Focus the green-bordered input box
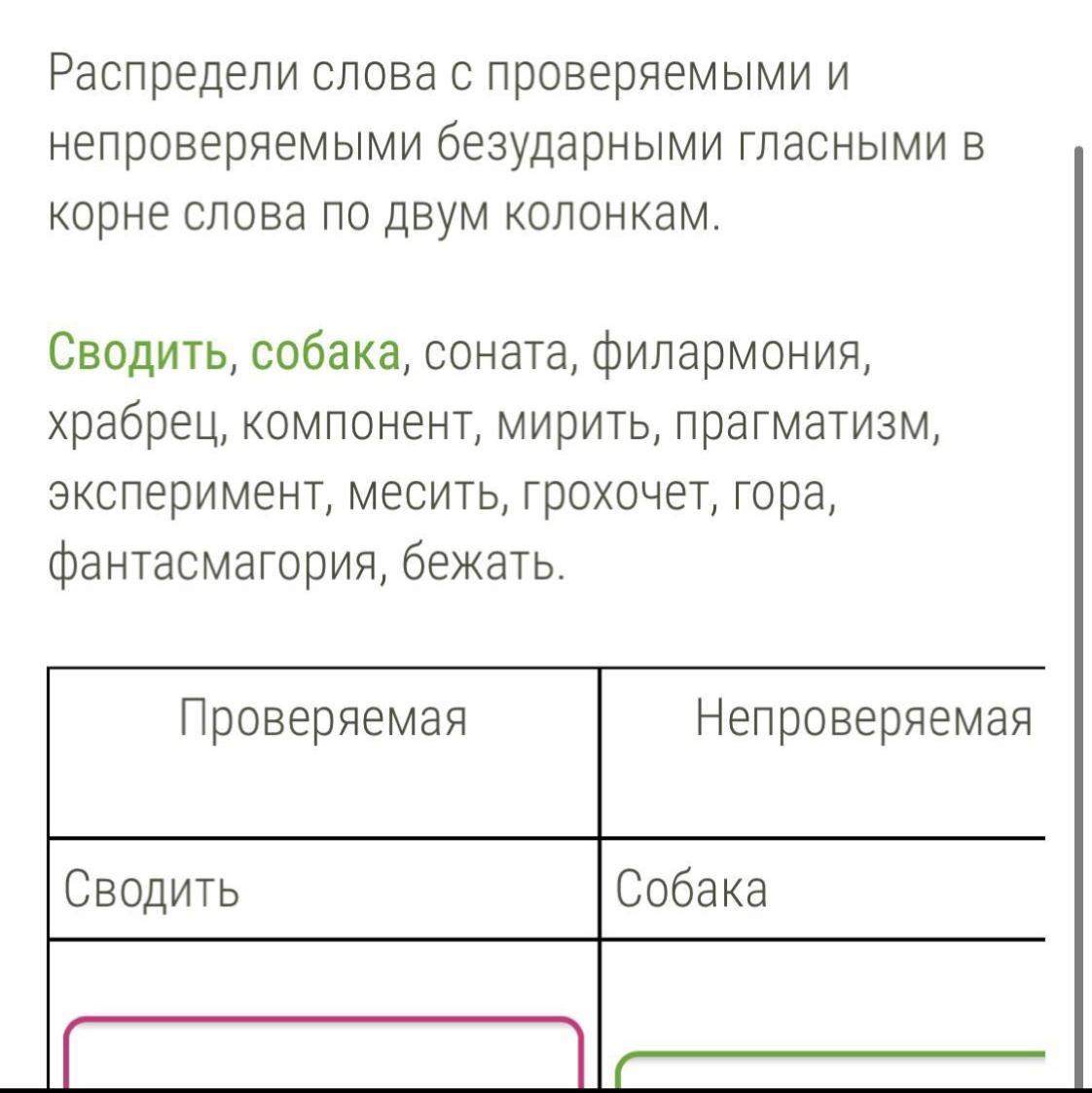This screenshot has height=1093, width=1092. tap(830, 1070)
